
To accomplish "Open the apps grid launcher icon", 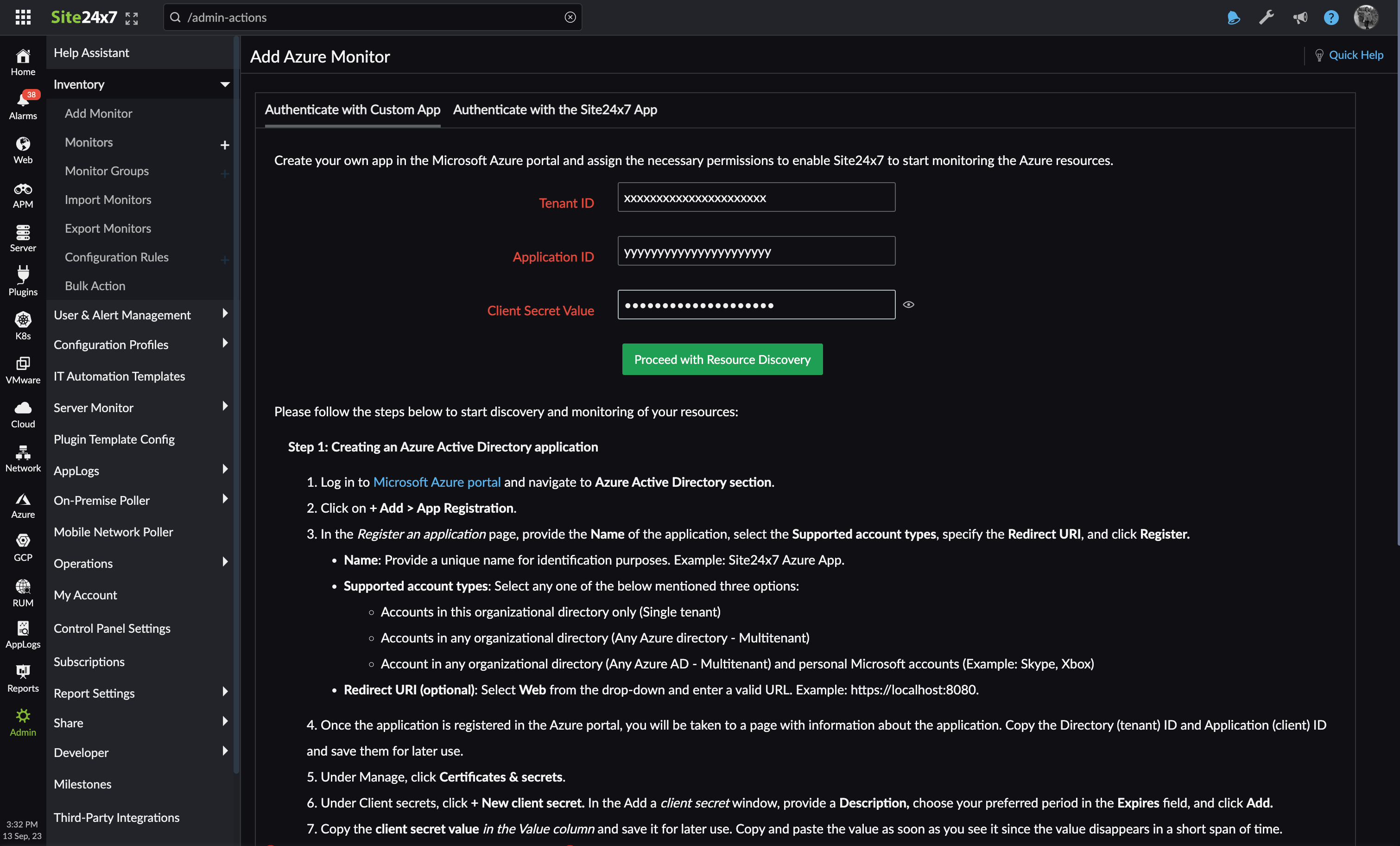I will tap(23, 17).
